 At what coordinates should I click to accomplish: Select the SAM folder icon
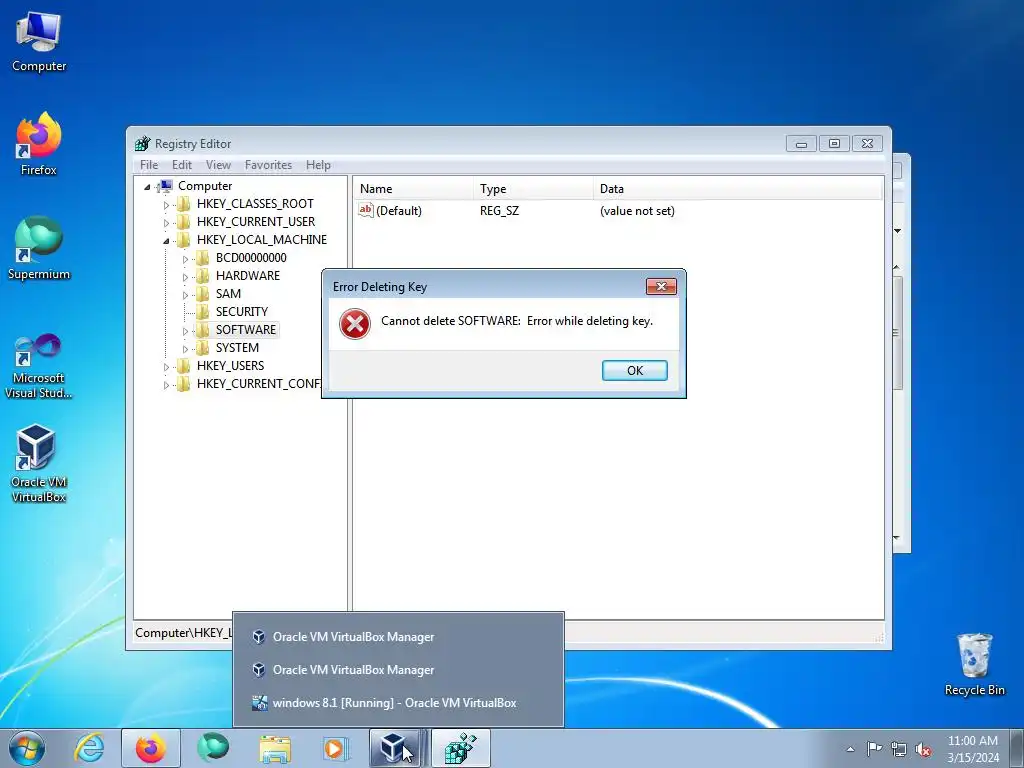pyautogui.click(x=203, y=294)
